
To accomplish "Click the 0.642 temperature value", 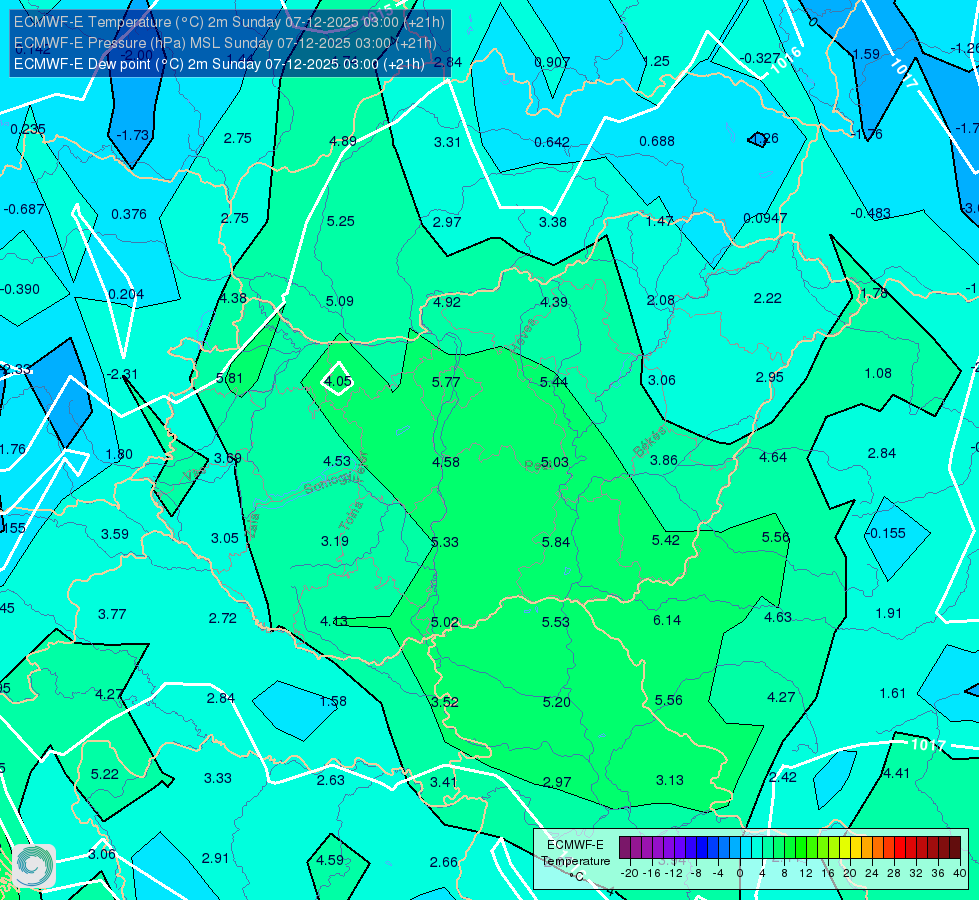I will (552, 142).
